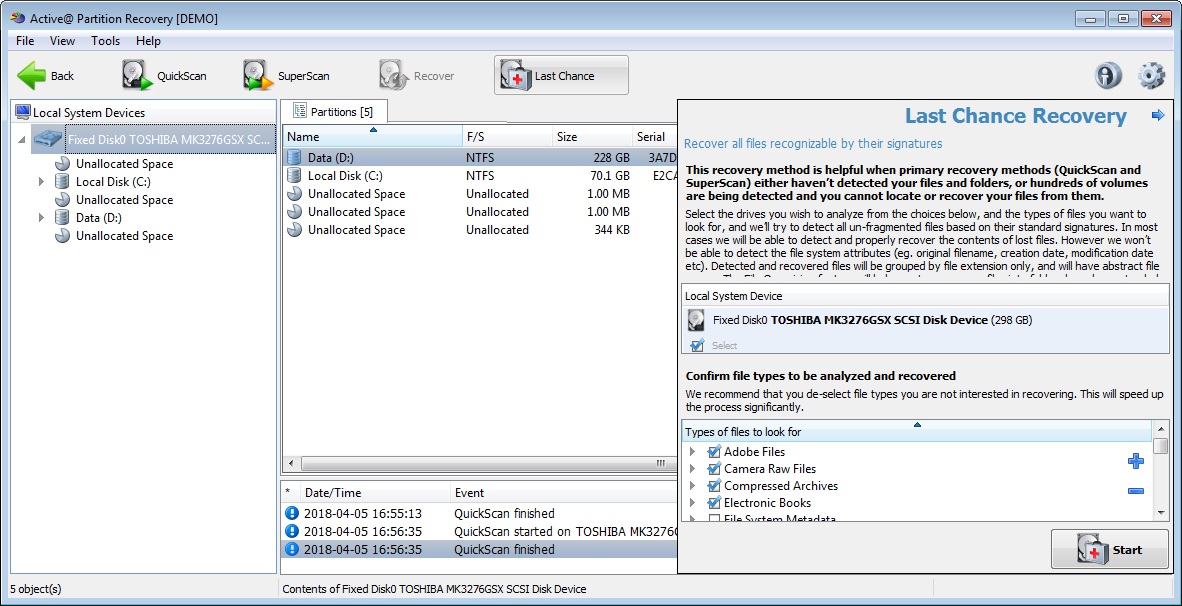Uncheck the Camera Raw Files checkbox

(x=714, y=469)
